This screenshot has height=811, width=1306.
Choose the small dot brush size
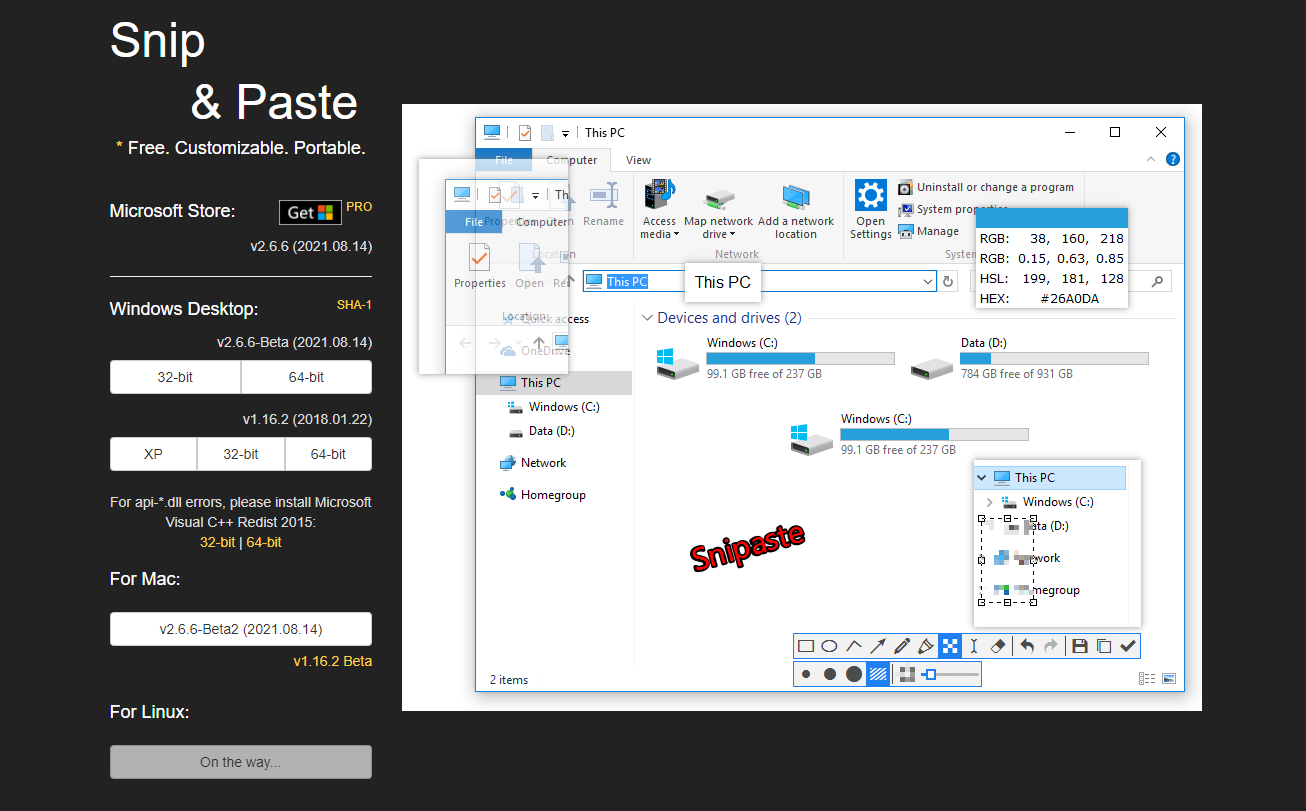point(806,674)
